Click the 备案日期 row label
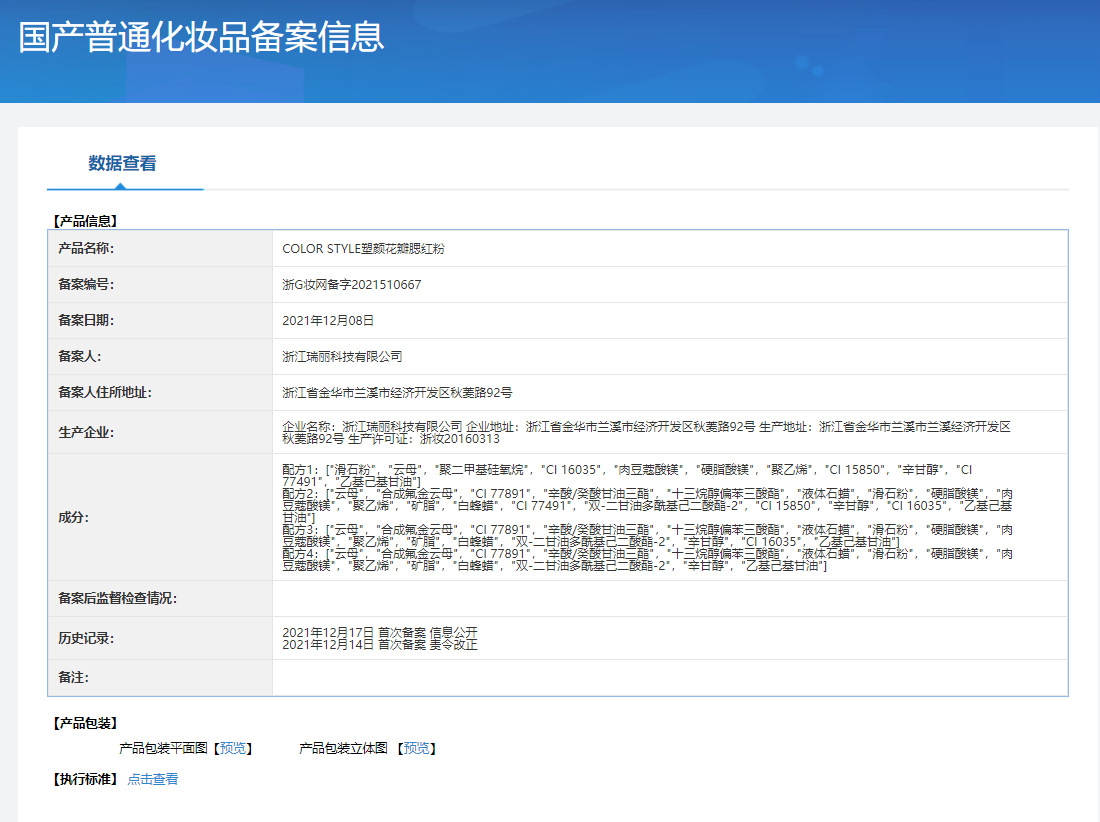The image size is (1100, 822). [86, 320]
